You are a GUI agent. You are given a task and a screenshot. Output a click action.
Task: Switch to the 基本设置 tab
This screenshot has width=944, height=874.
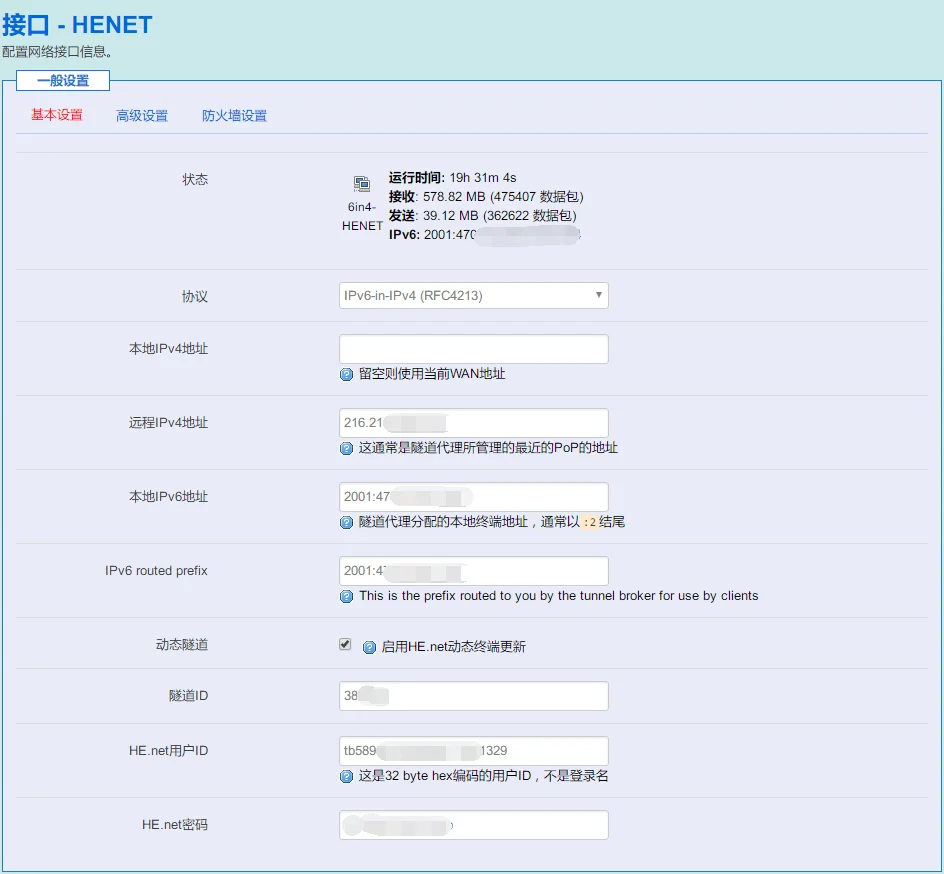57,115
